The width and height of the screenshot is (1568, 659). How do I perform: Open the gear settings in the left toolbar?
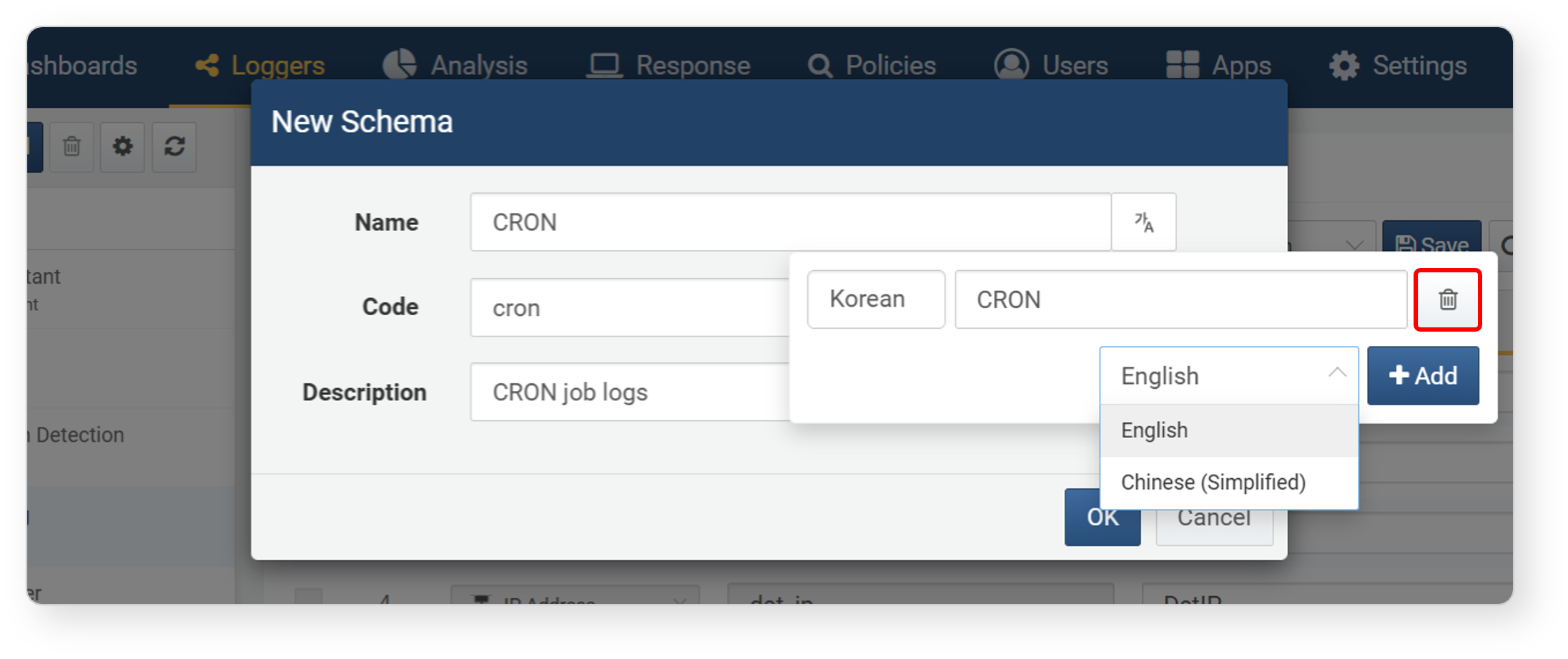[123, 147]
